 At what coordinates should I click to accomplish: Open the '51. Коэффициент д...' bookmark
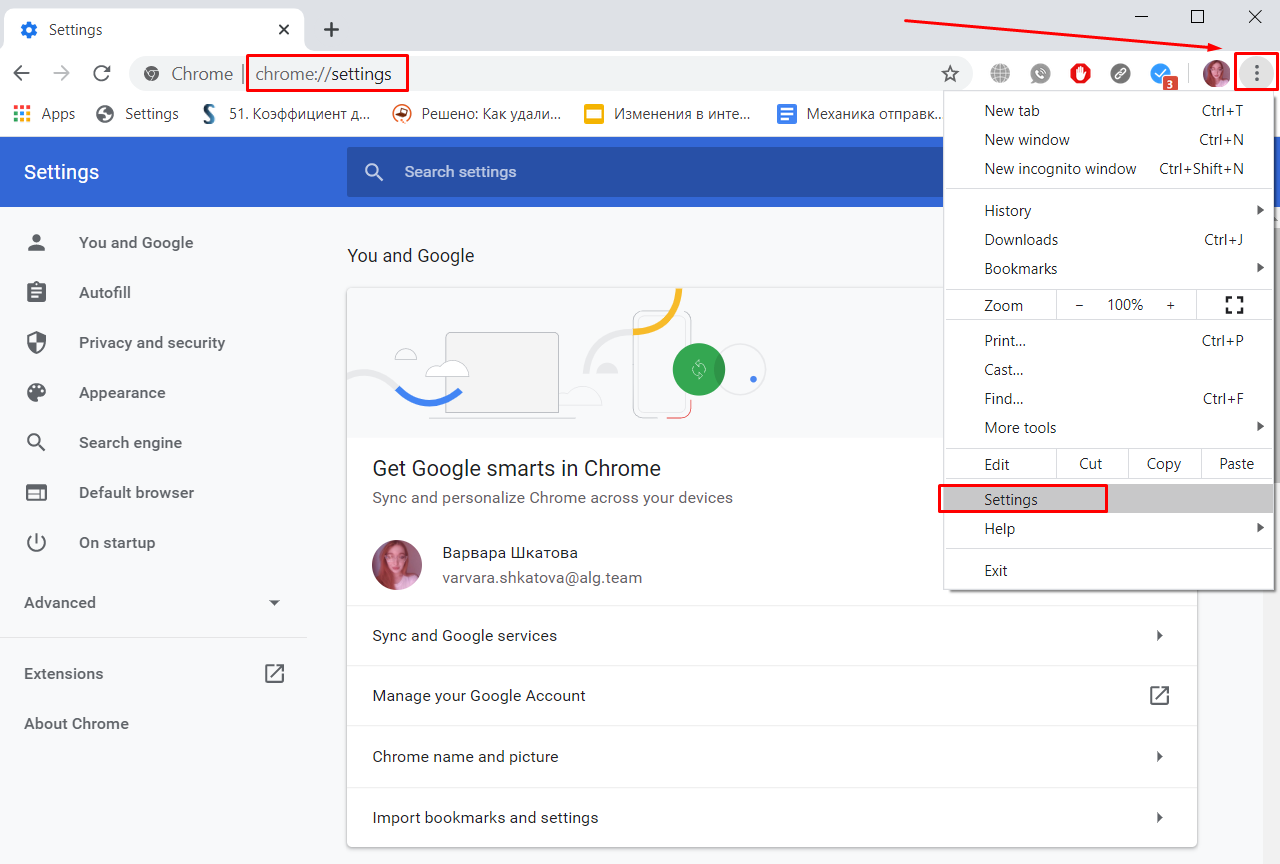(284, 114)
